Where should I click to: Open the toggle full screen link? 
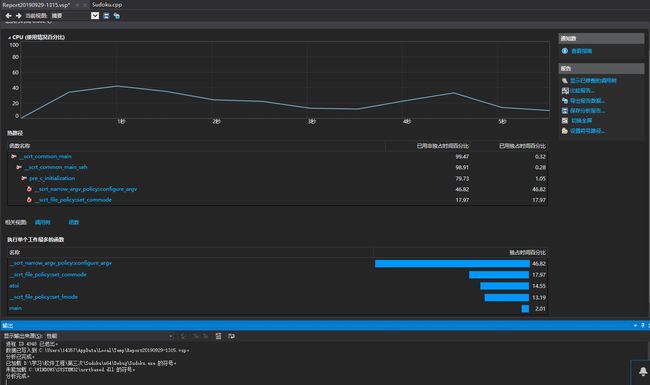pyautogui.click(x=582, y=121)
